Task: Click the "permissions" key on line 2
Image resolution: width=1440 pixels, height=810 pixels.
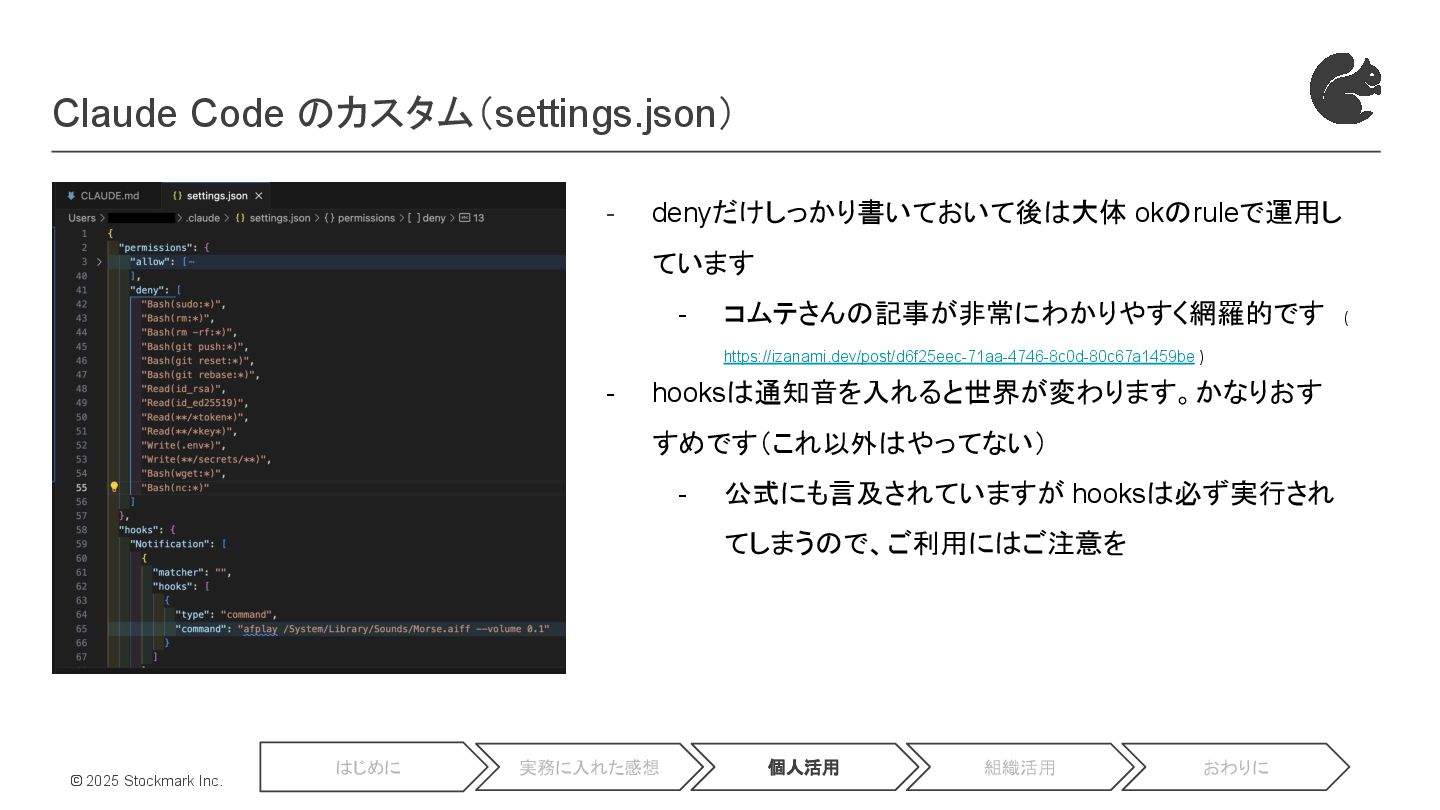Action: click(x=157, y=247)
